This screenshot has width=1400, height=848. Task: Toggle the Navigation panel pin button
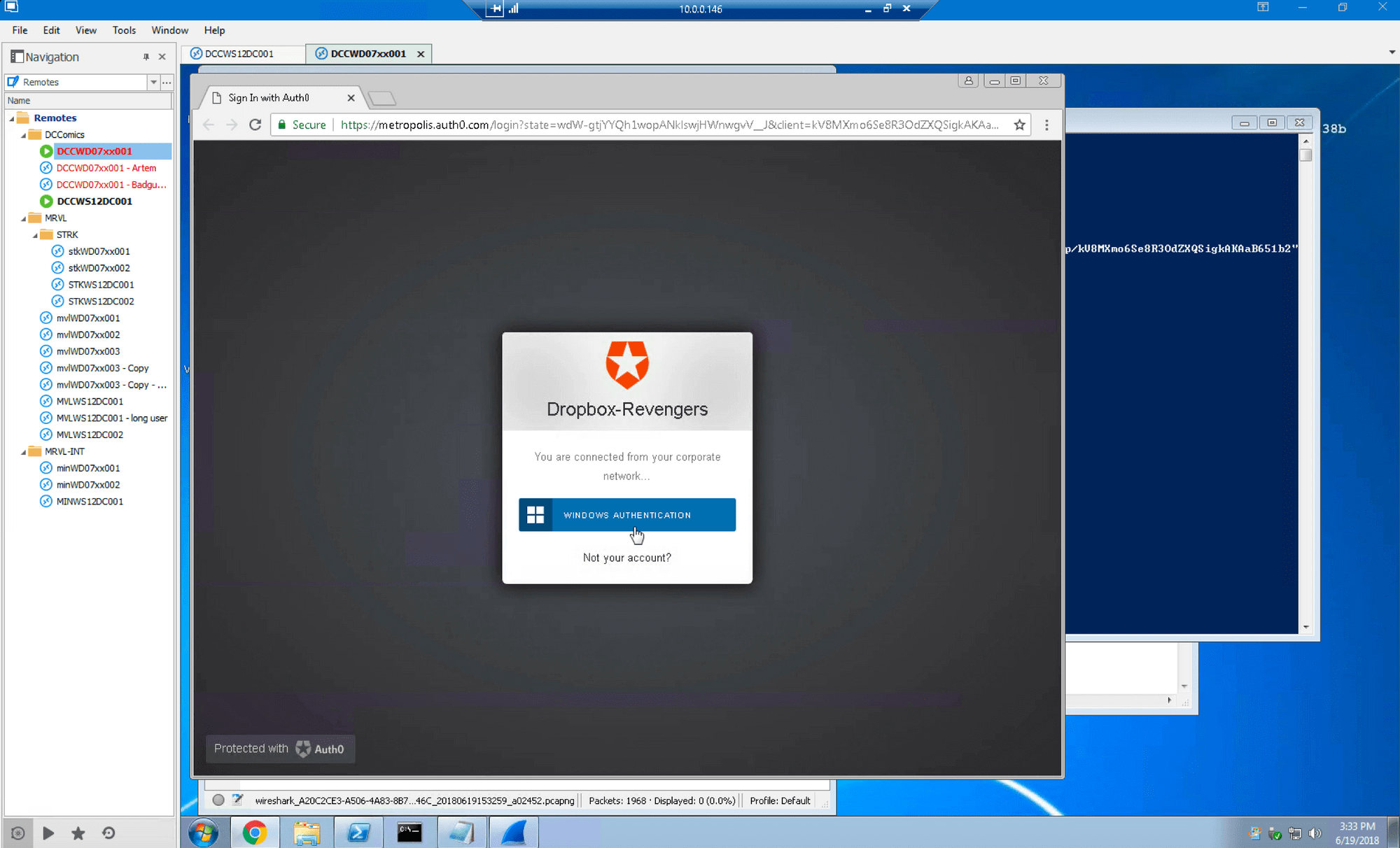point(146,56)
